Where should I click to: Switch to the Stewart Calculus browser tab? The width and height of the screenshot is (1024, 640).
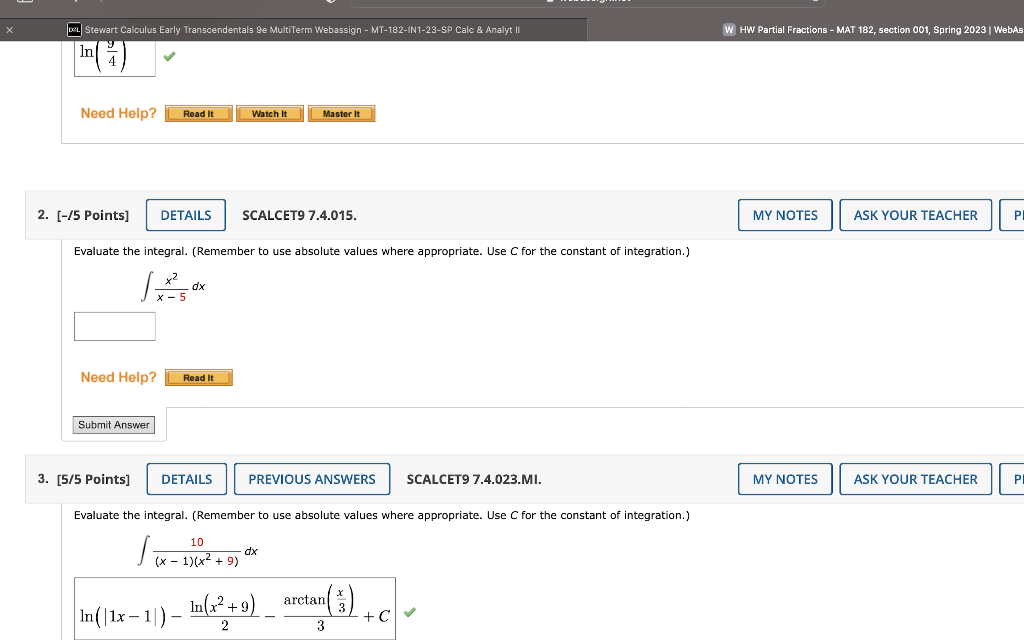pos(300,29)
